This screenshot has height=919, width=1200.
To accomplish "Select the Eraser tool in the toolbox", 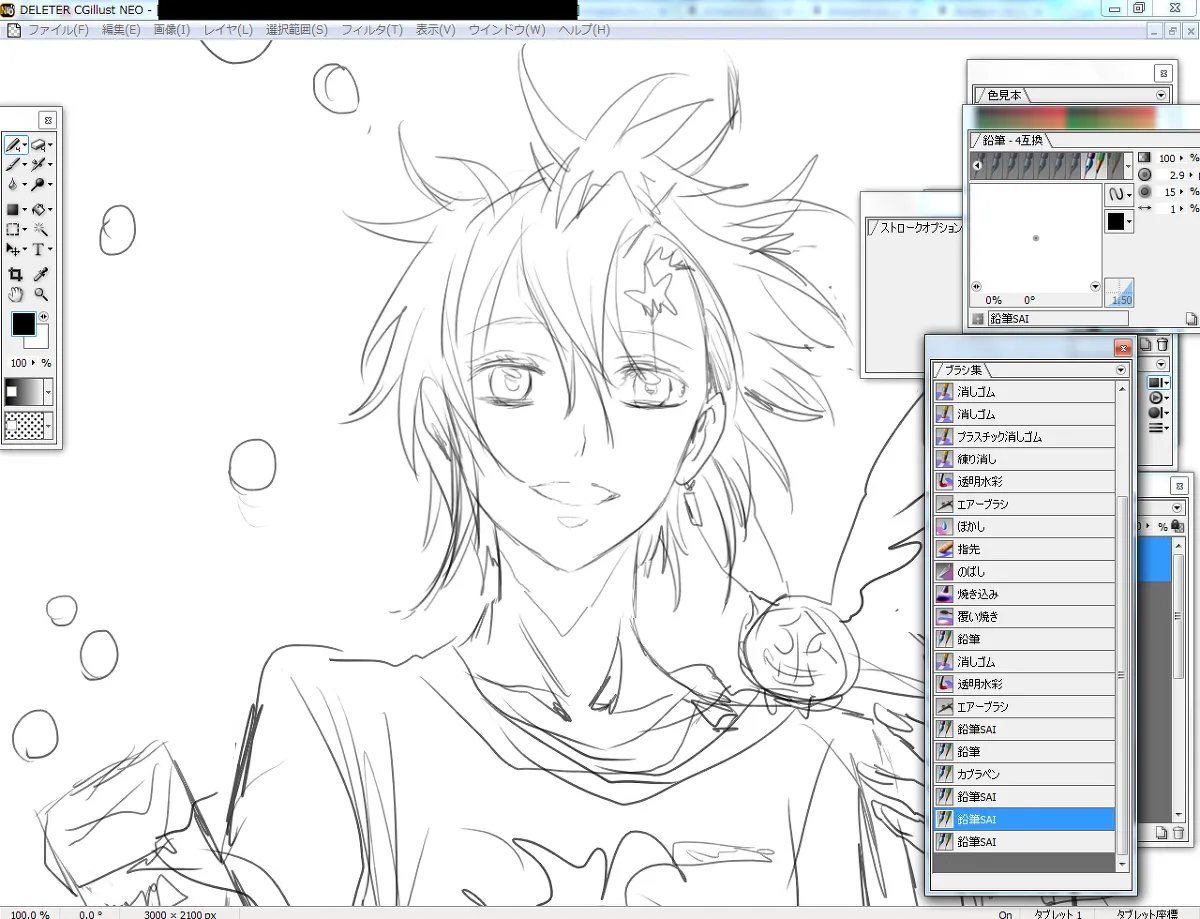I will (x=38, y=145).
